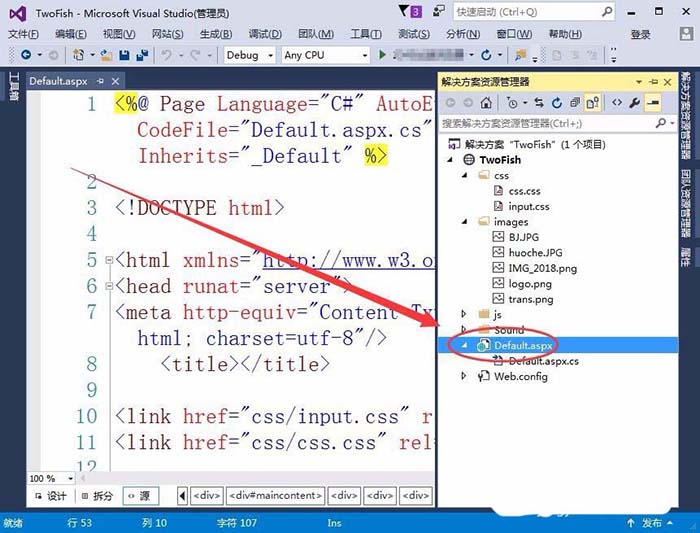Open the 100 % zoom dropdown
700x533 pixels.
tap(71, 479)
